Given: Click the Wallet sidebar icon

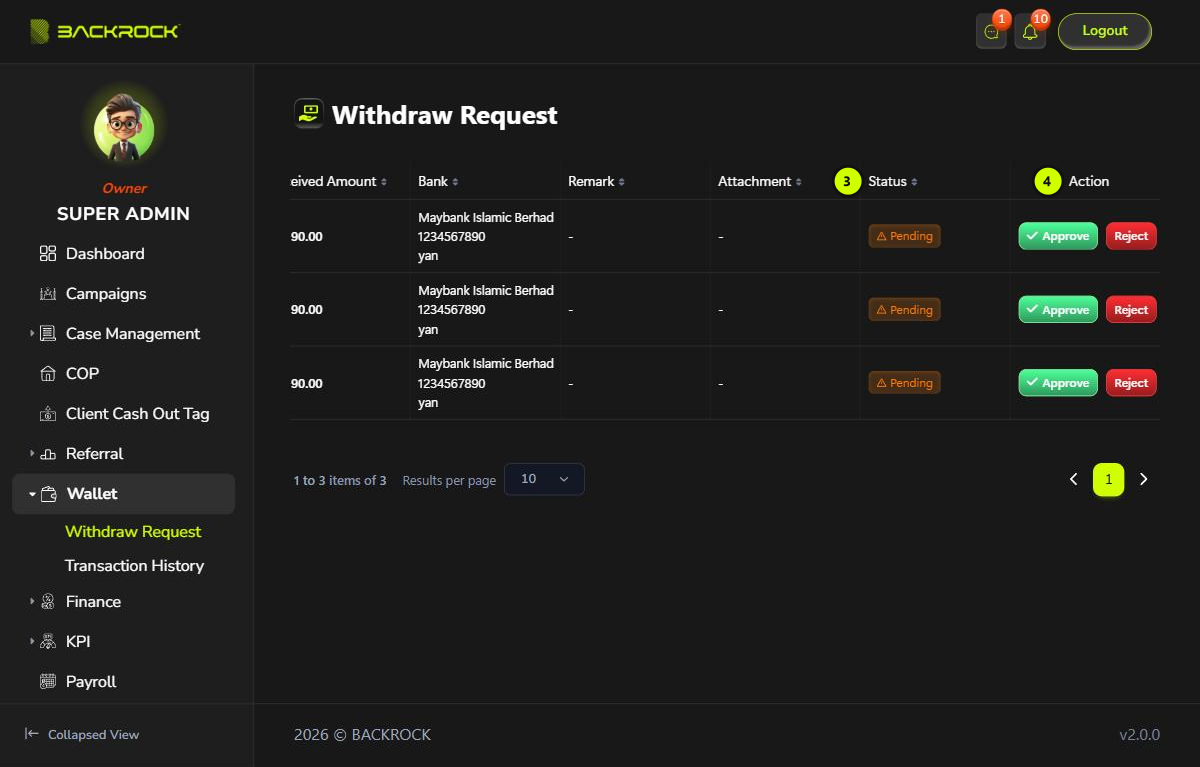Looking at the screenshot, I should [x=48, y=494].
